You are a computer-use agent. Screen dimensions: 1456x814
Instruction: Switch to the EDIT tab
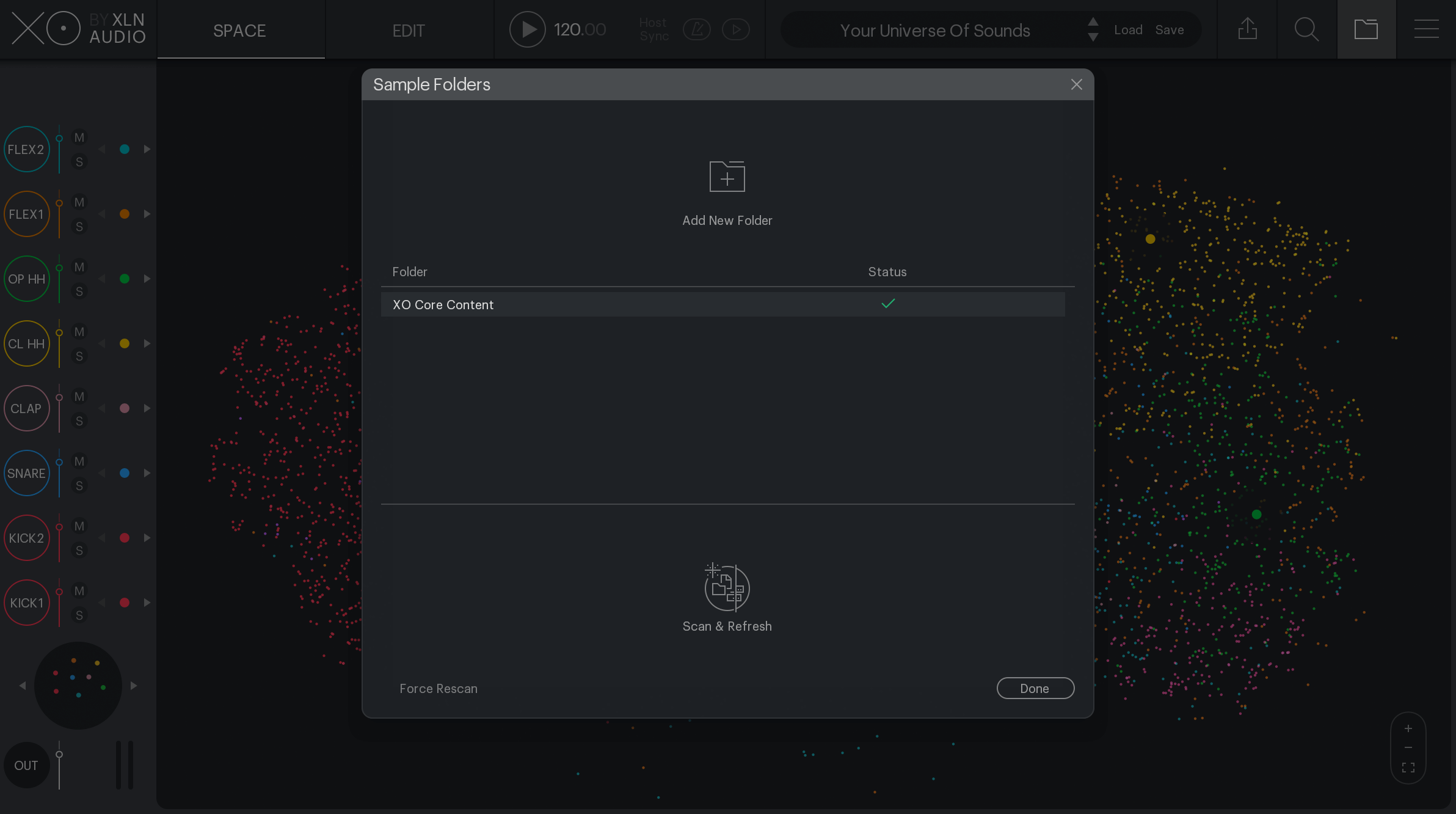(x=408, y=29)
